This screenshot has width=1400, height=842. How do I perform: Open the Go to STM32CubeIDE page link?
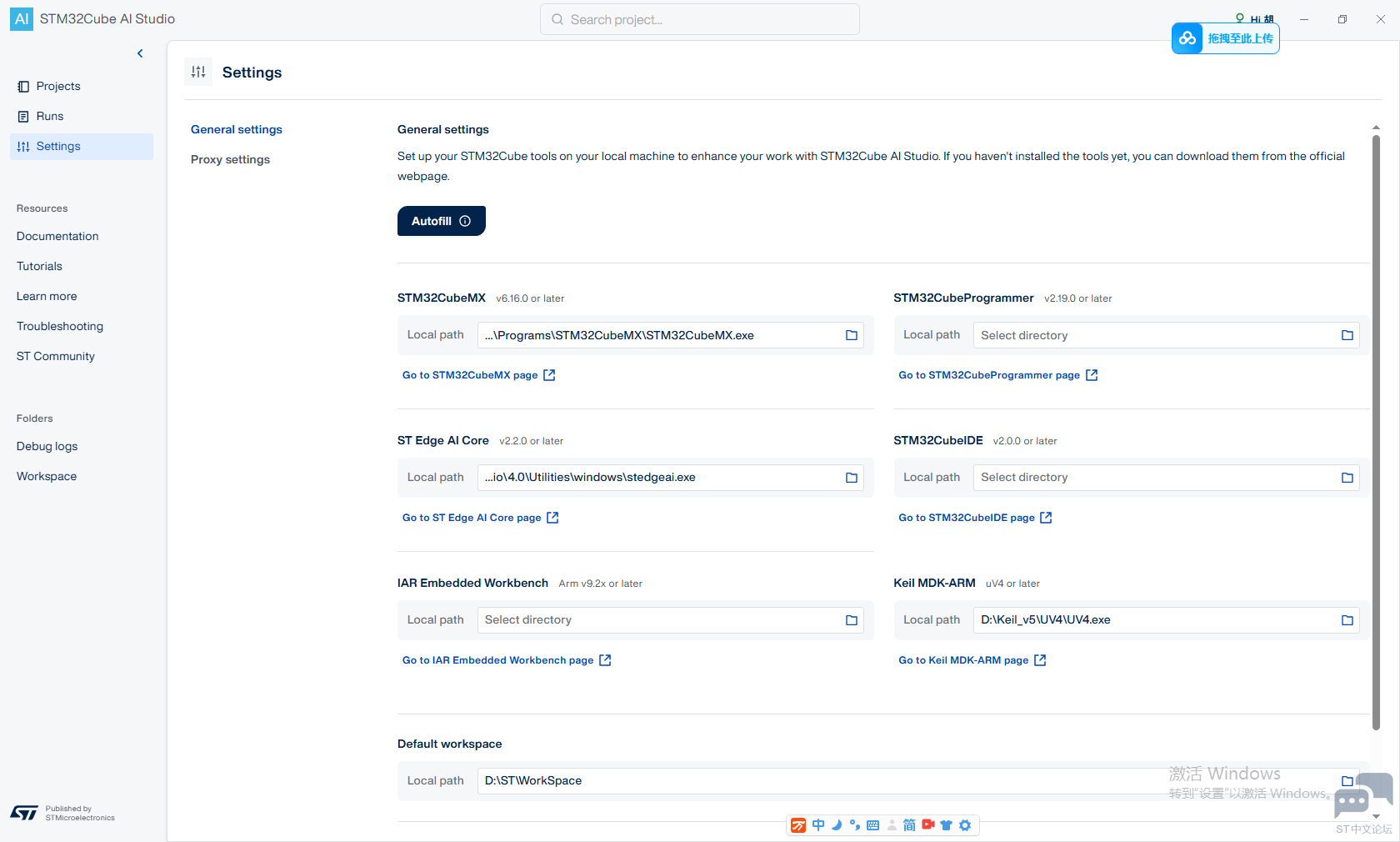pyautogui.click(x=976, y=518)
